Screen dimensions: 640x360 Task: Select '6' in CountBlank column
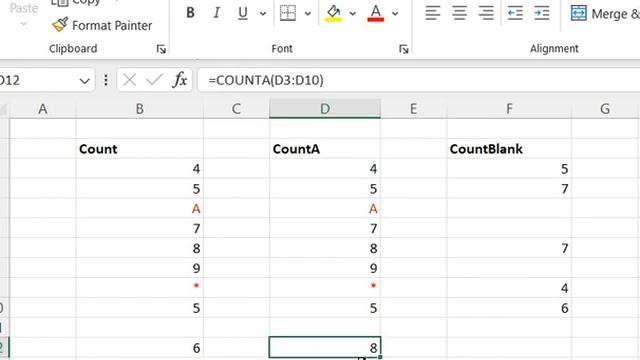tap(509, 308)
